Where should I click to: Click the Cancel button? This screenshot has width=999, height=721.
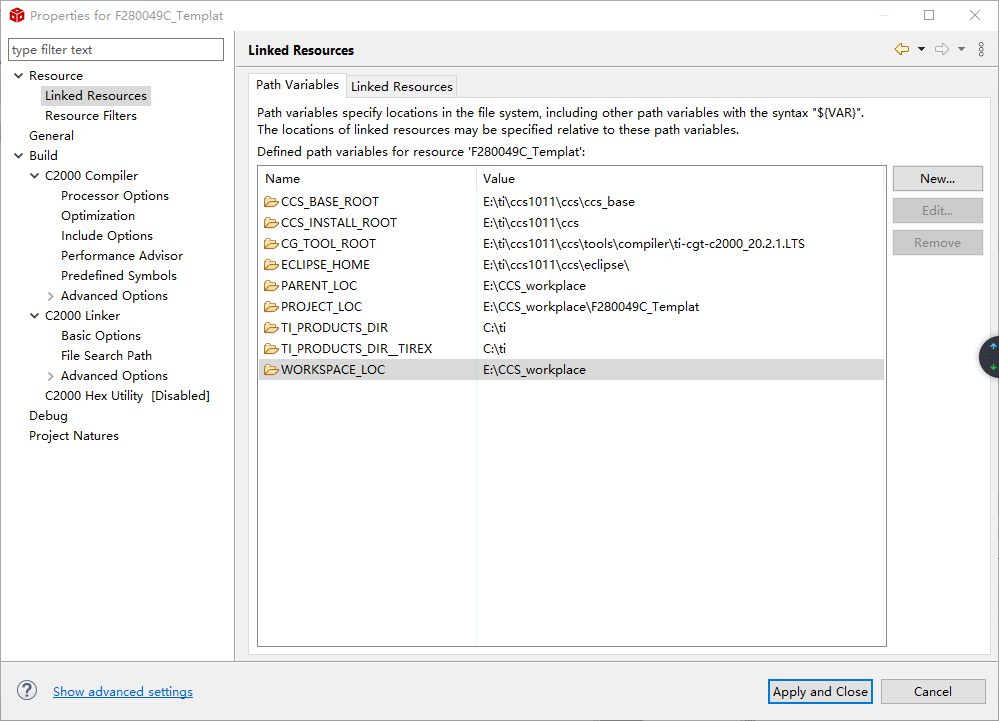[933, 692]
